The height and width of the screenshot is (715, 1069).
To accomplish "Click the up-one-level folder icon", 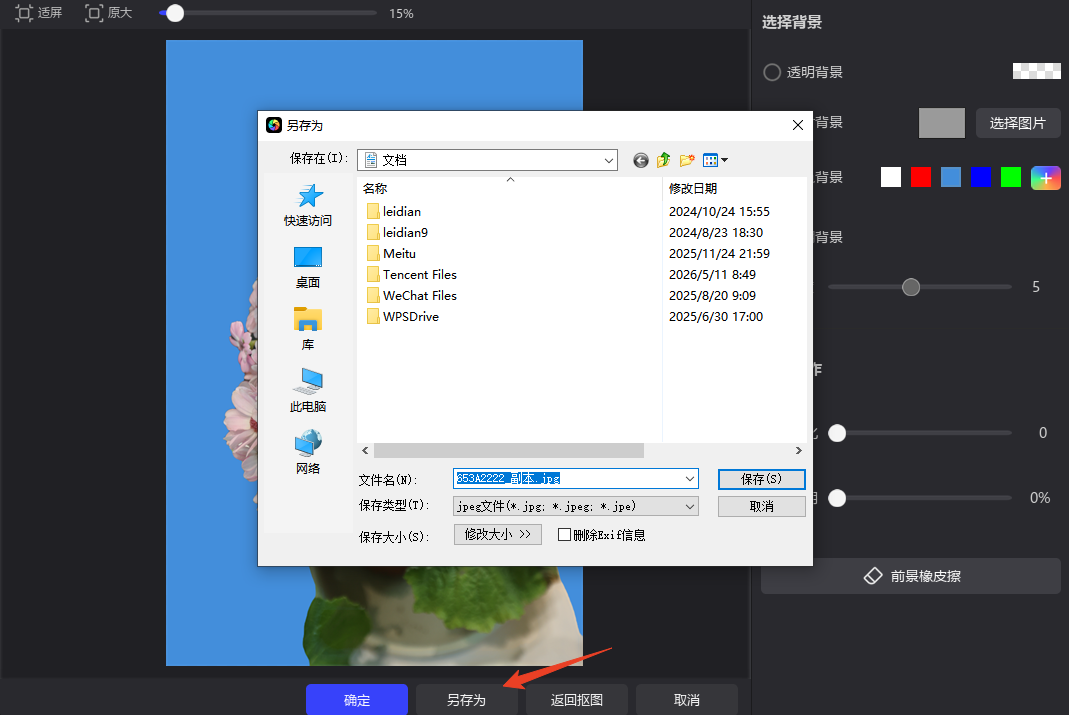I will pyautogui.click(x=663, y=160).
